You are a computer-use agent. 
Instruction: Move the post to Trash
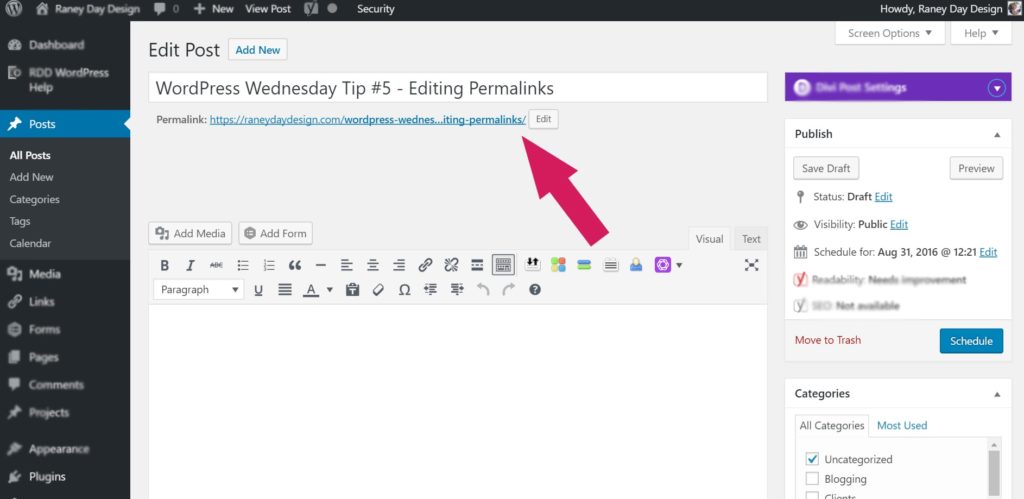(x=827, y=340)
